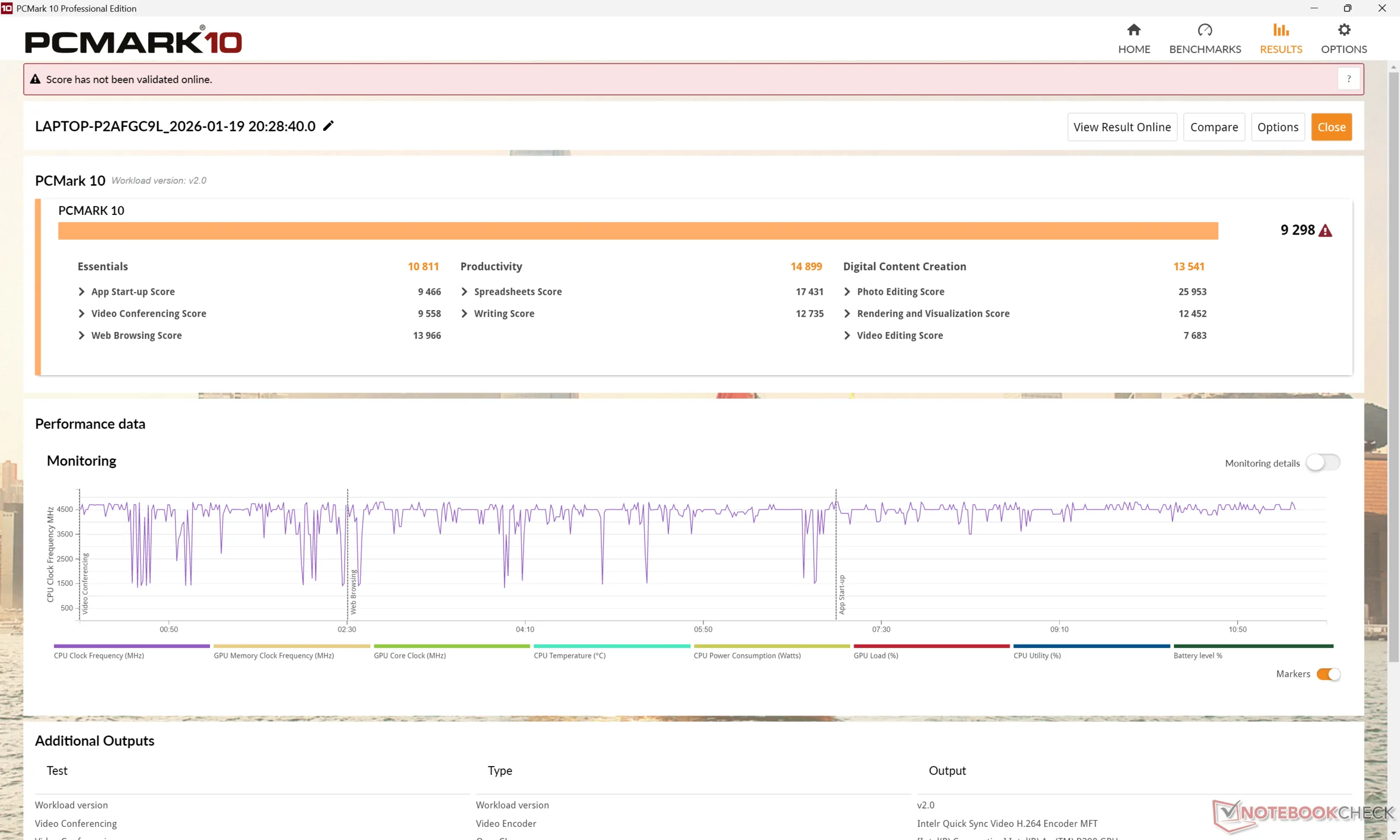Enable the Monitoring details toggle
The height and width of the screenshot is (840, 1400).
pyautogui.click(x=1322, y=463)
